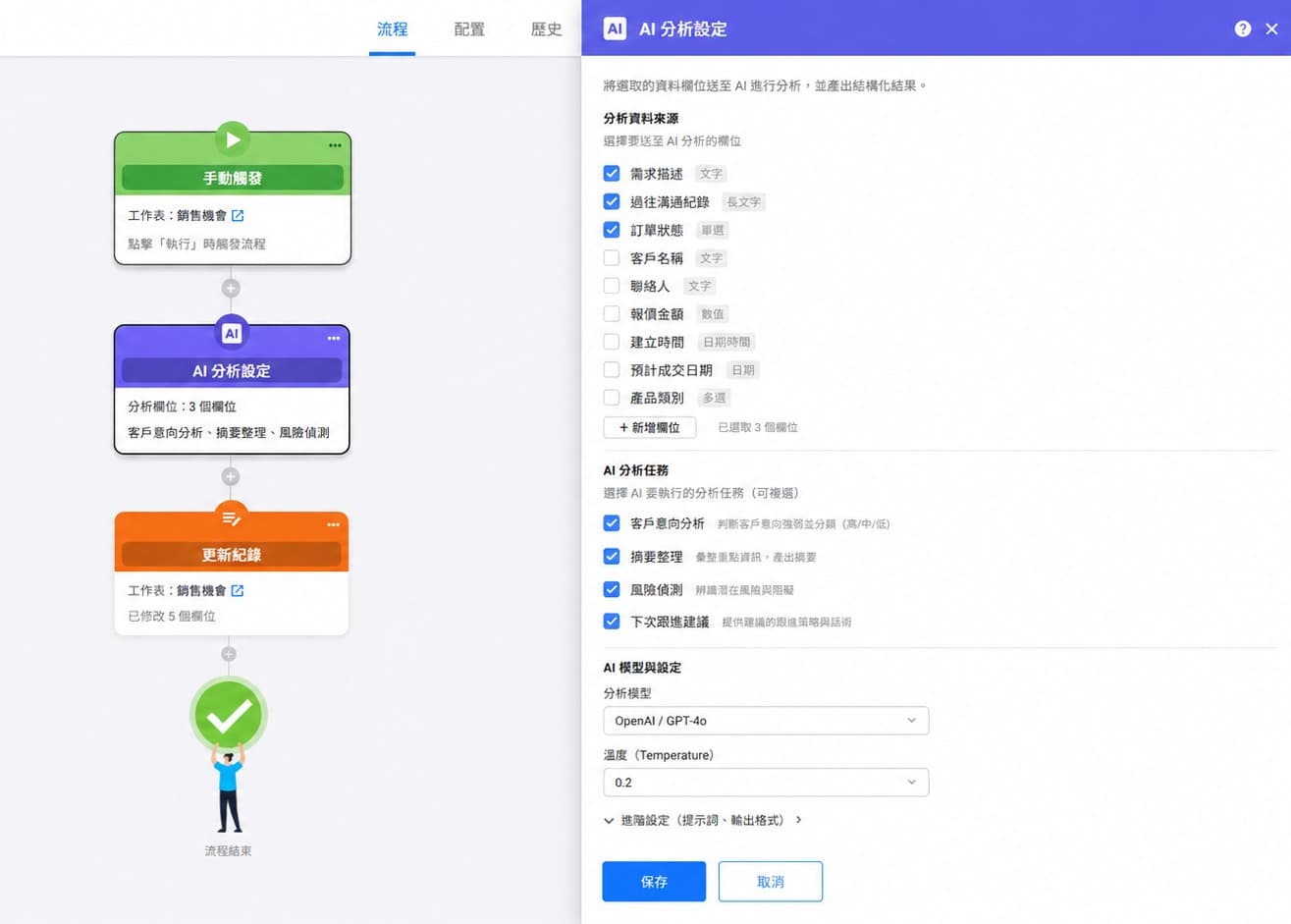Close the AI 分析設定 panel
This screenshot has width=1291, height=924.
click(1271, 28)
